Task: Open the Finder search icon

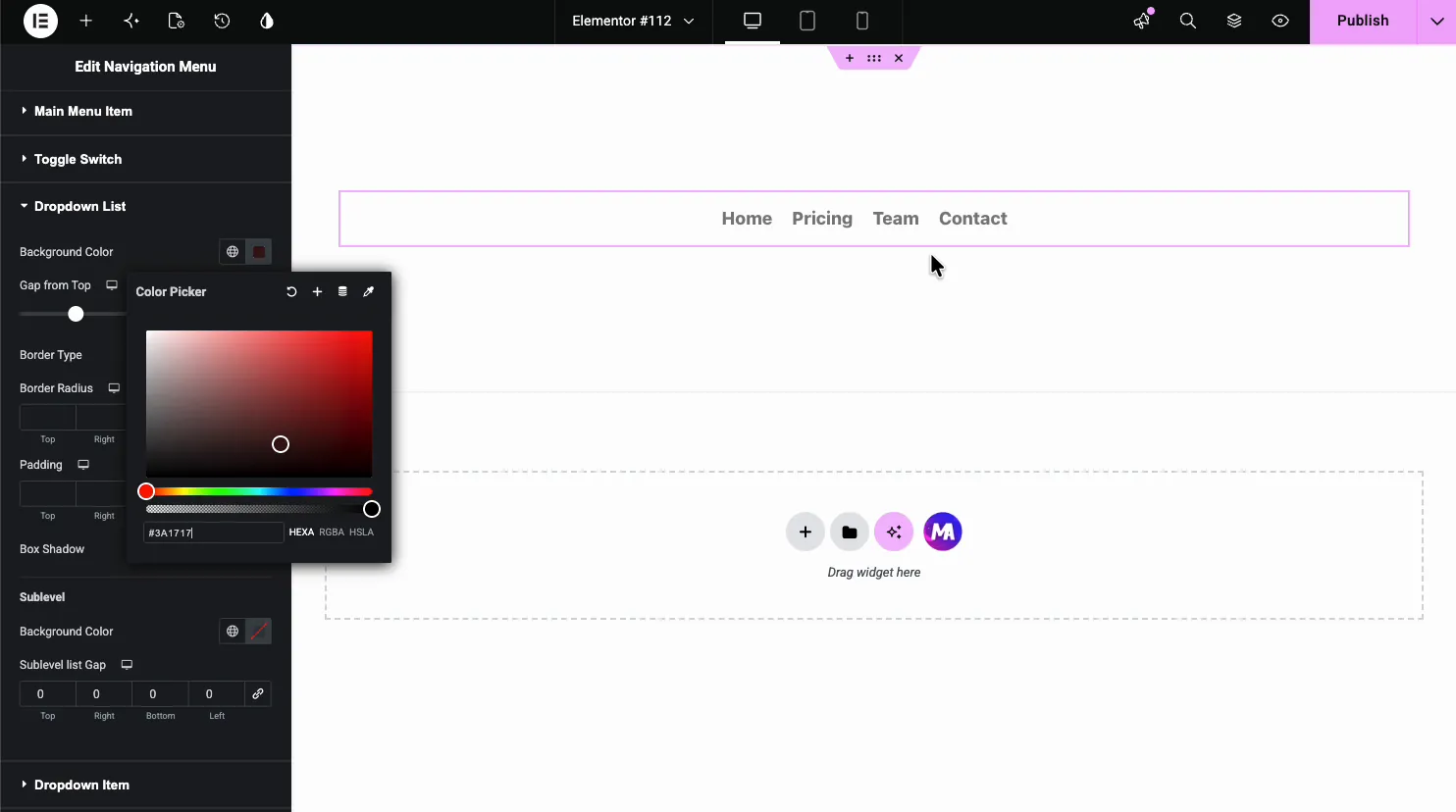Action: pos(1188,21)
